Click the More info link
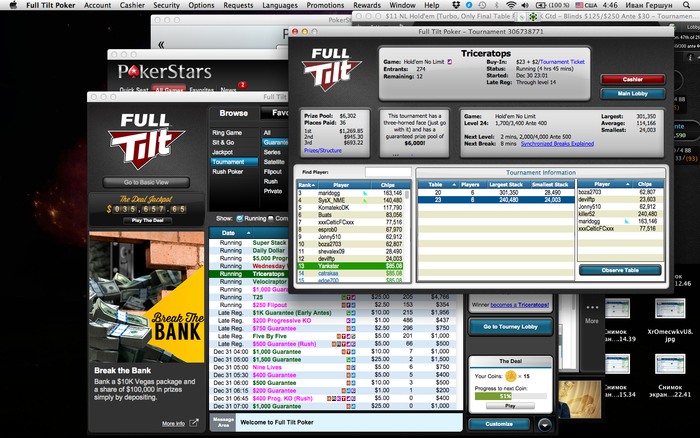700x438 pixels. click(x=173, y=424)
